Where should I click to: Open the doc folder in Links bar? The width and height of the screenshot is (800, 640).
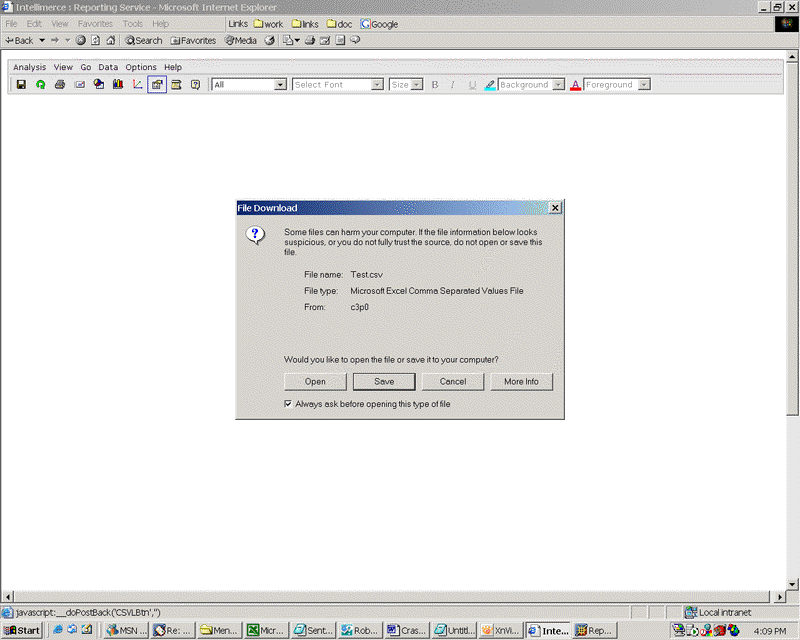point(339,24)
